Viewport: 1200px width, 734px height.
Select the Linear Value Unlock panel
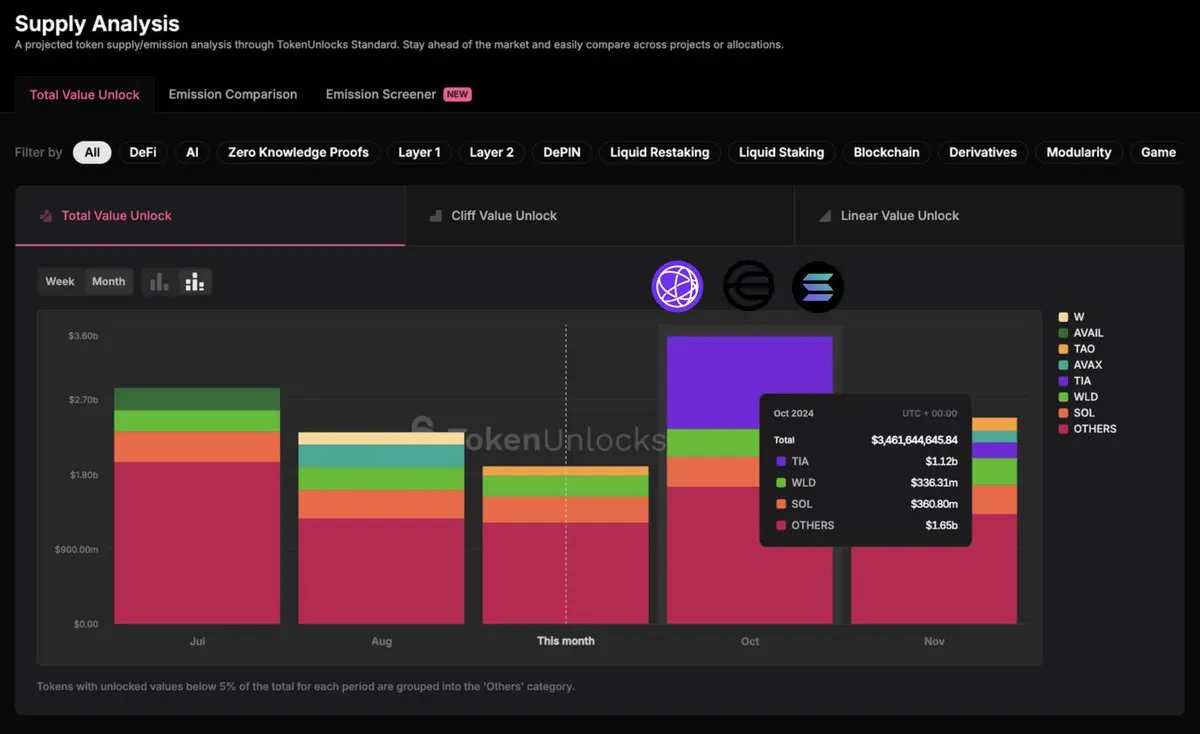coord(989,216)
